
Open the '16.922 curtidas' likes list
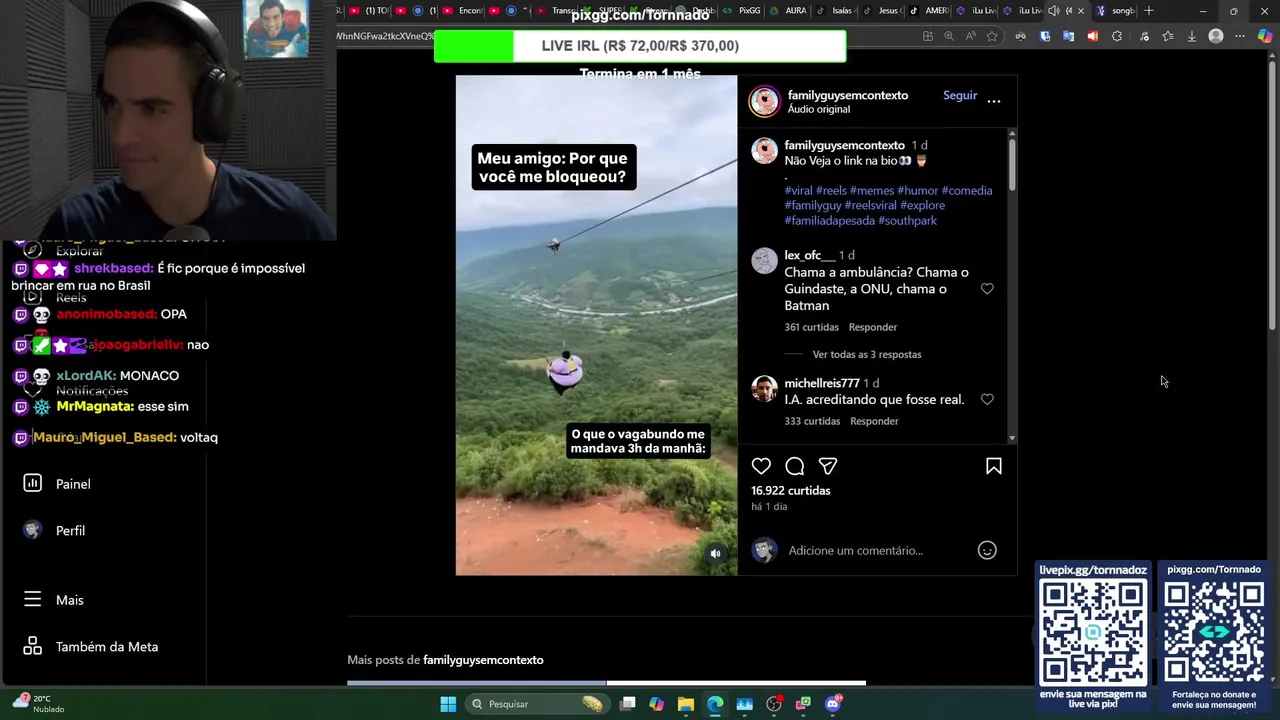point(791,490)
